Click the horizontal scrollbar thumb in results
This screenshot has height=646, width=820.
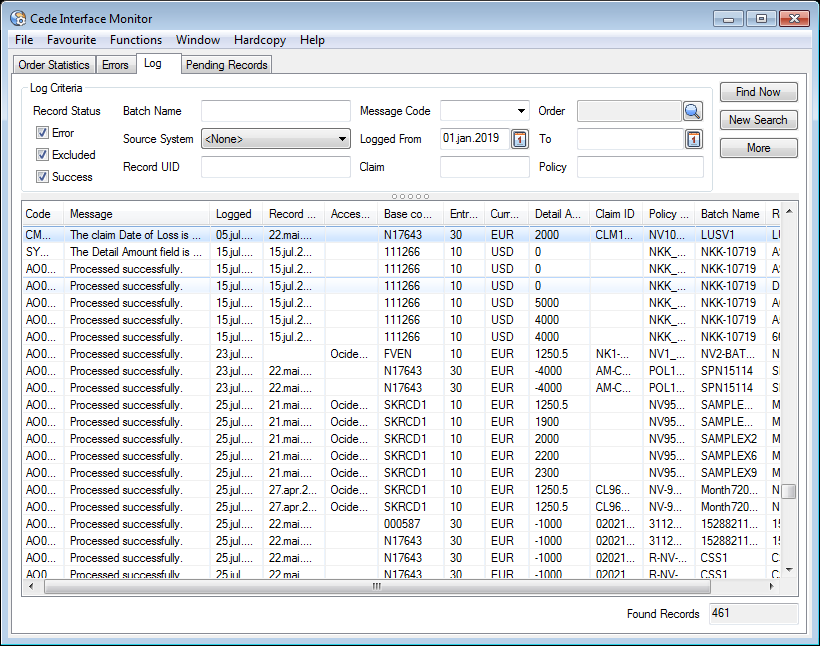click(376, 587)
